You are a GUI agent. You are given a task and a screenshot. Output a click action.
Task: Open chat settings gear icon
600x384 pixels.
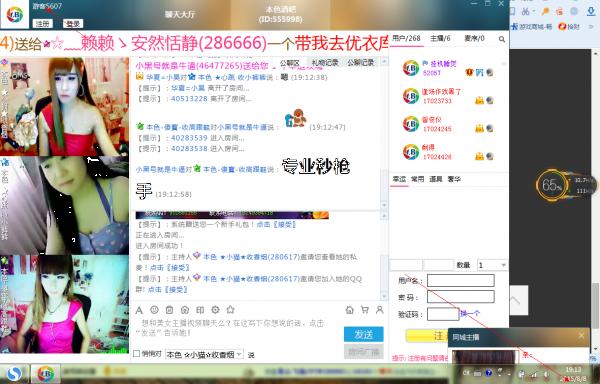click(215, 310)
